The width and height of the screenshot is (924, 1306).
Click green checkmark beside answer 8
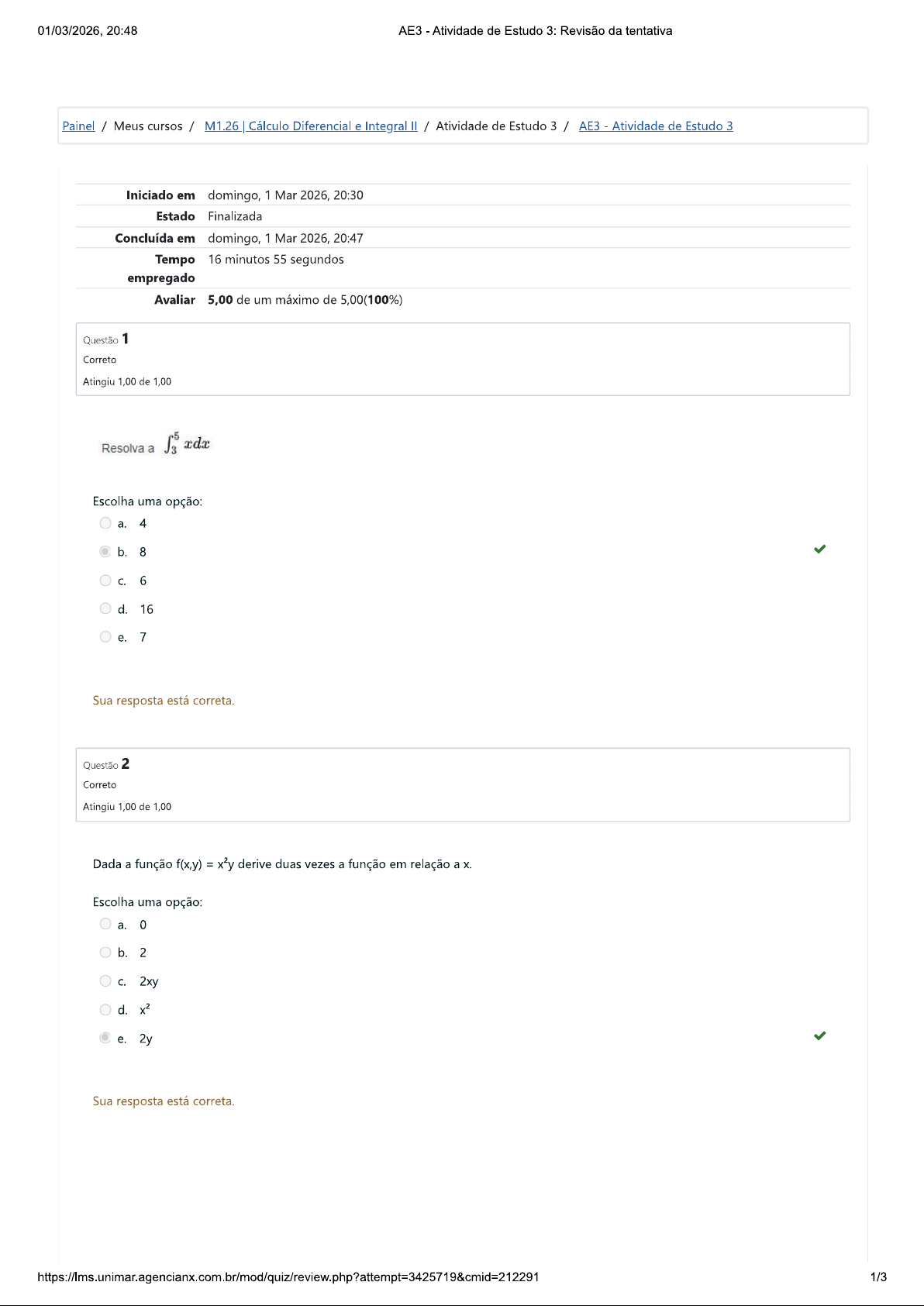(x=819, y=550)
